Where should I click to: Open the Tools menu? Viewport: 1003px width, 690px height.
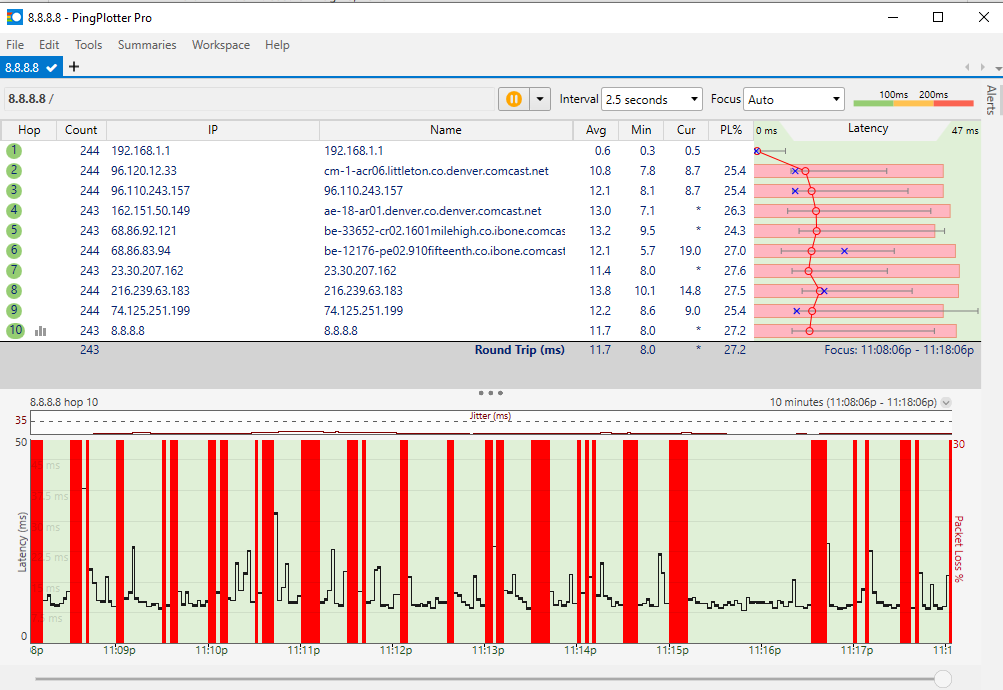coord(88,45)
